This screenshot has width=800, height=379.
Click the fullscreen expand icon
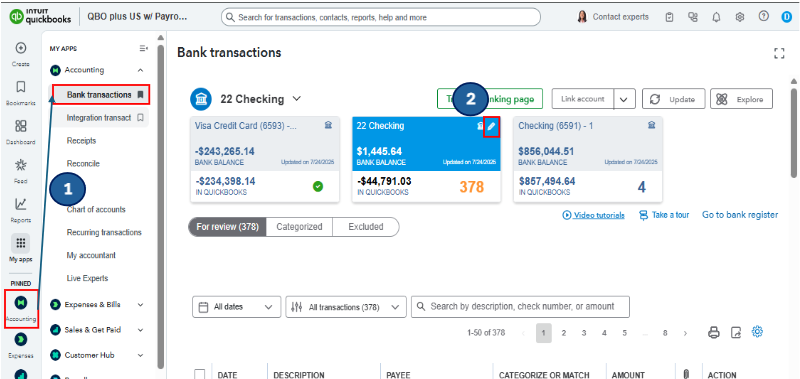click(779, 53)
